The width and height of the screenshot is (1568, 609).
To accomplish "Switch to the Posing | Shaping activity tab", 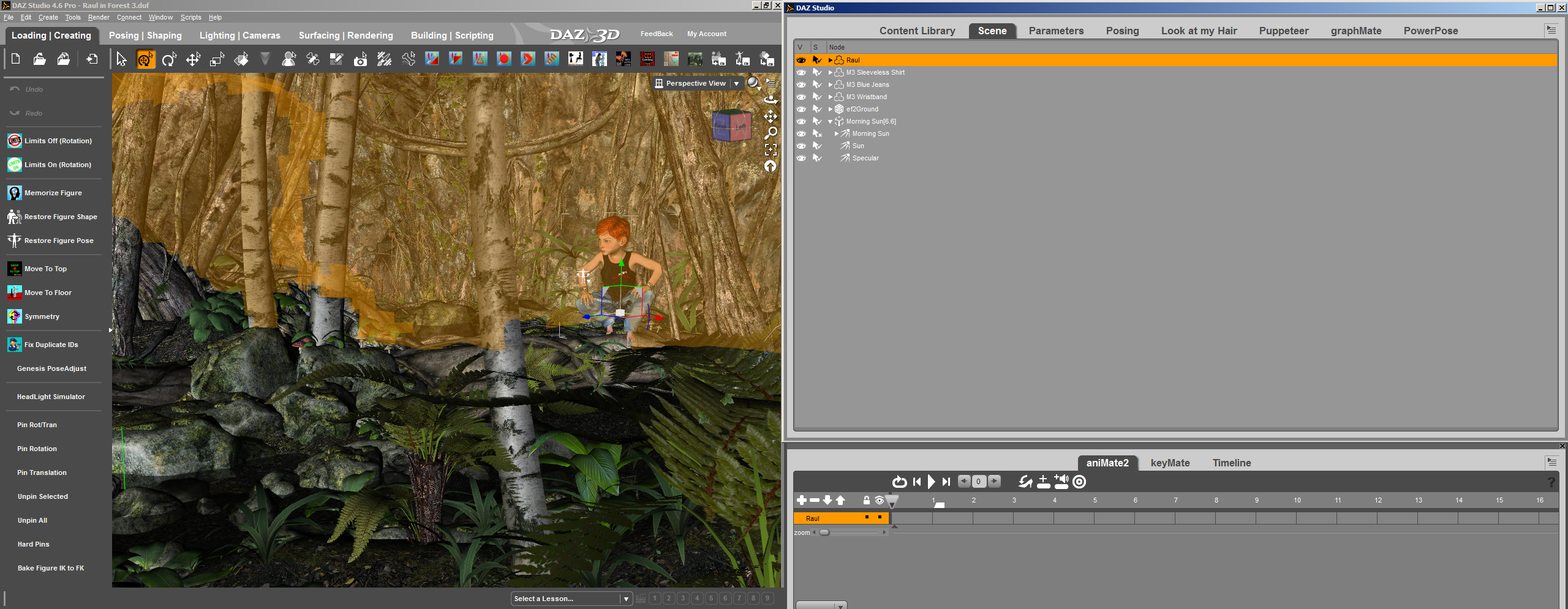I will click(145, 35).
